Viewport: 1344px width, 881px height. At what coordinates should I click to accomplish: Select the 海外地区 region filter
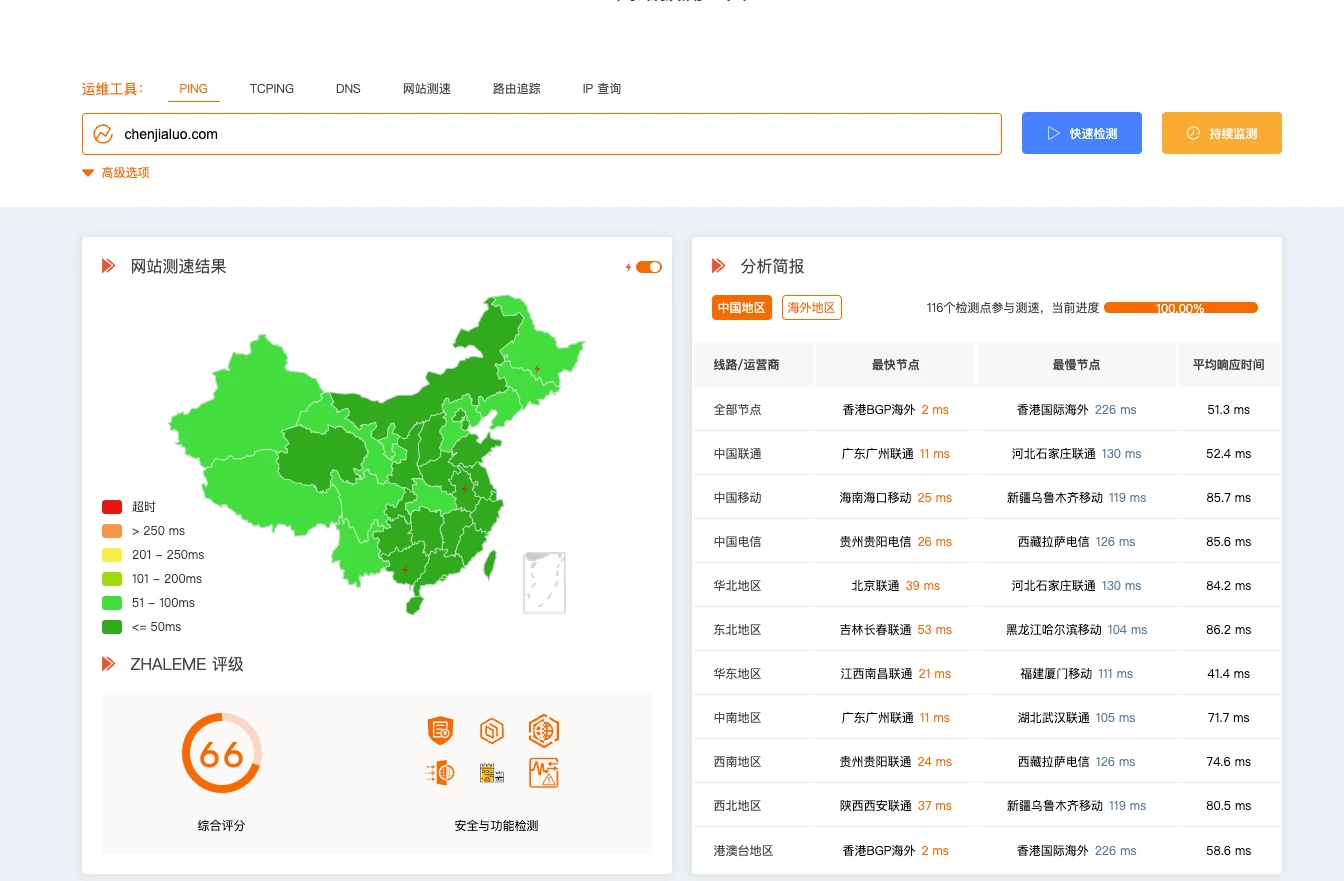[x=811, y=308]
